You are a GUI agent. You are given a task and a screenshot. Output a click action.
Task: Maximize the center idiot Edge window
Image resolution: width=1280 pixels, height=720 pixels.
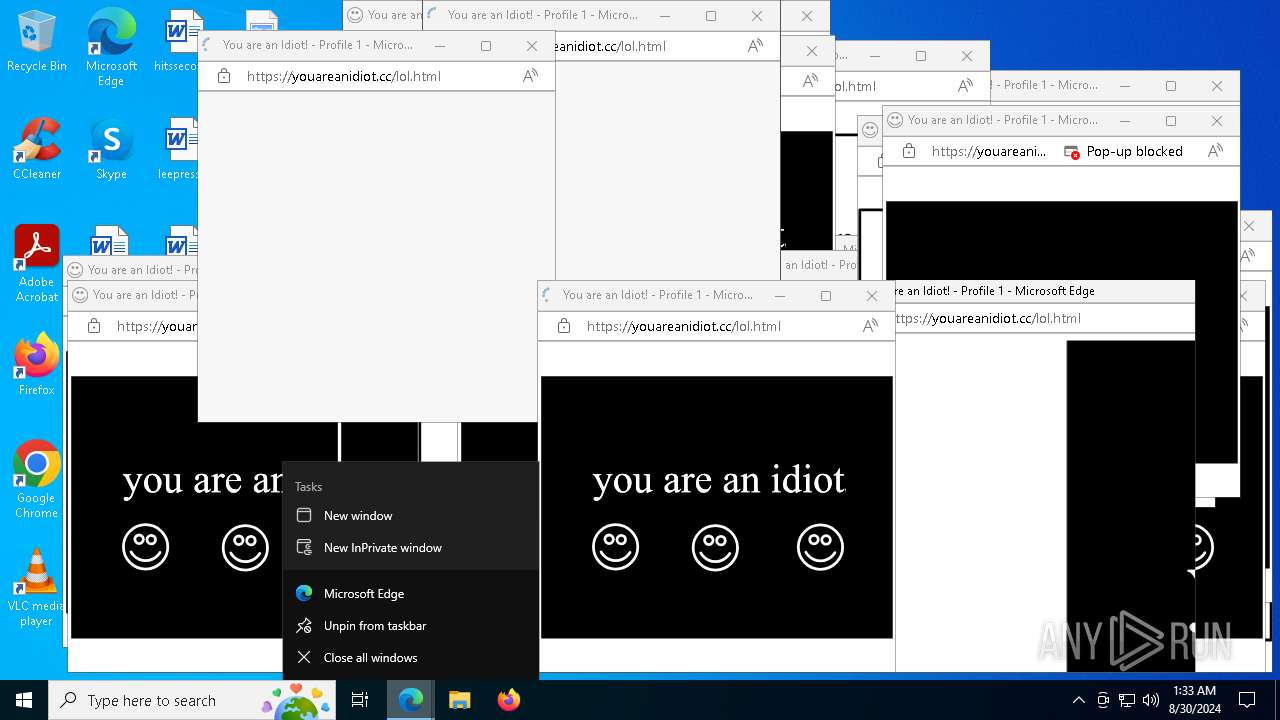825,295
